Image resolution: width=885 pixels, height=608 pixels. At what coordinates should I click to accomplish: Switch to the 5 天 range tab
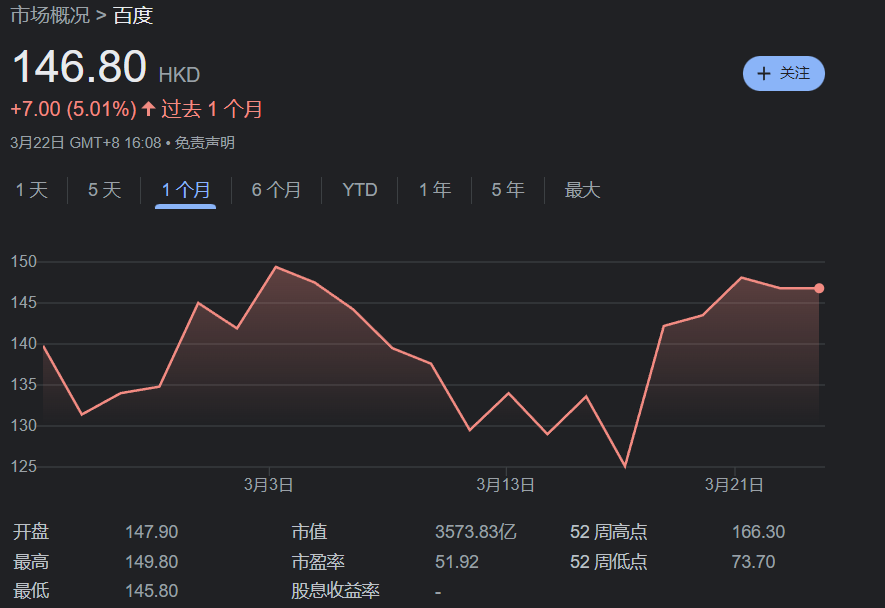(104, 190)
